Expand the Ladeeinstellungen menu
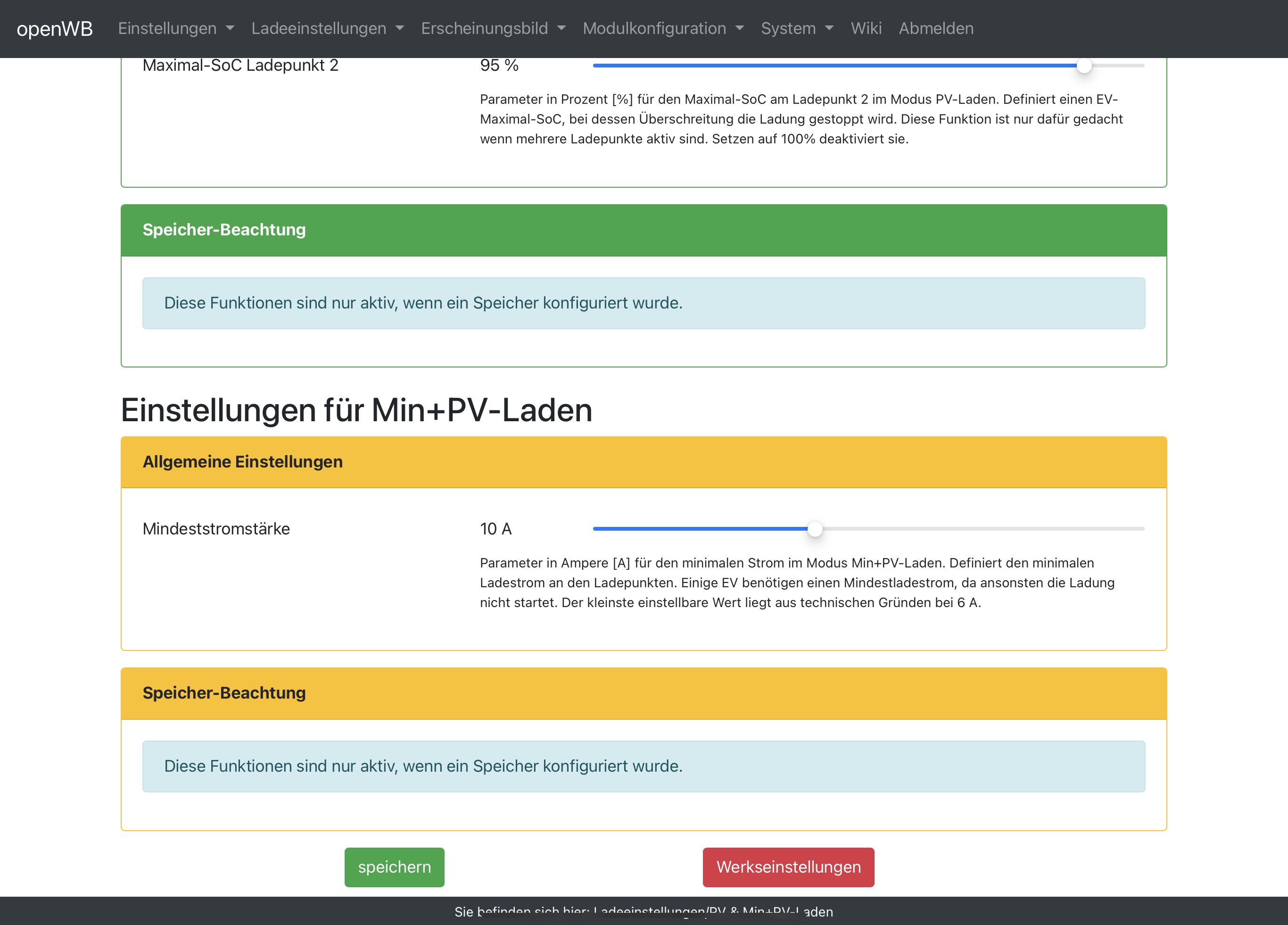 [x=327, y=28]
